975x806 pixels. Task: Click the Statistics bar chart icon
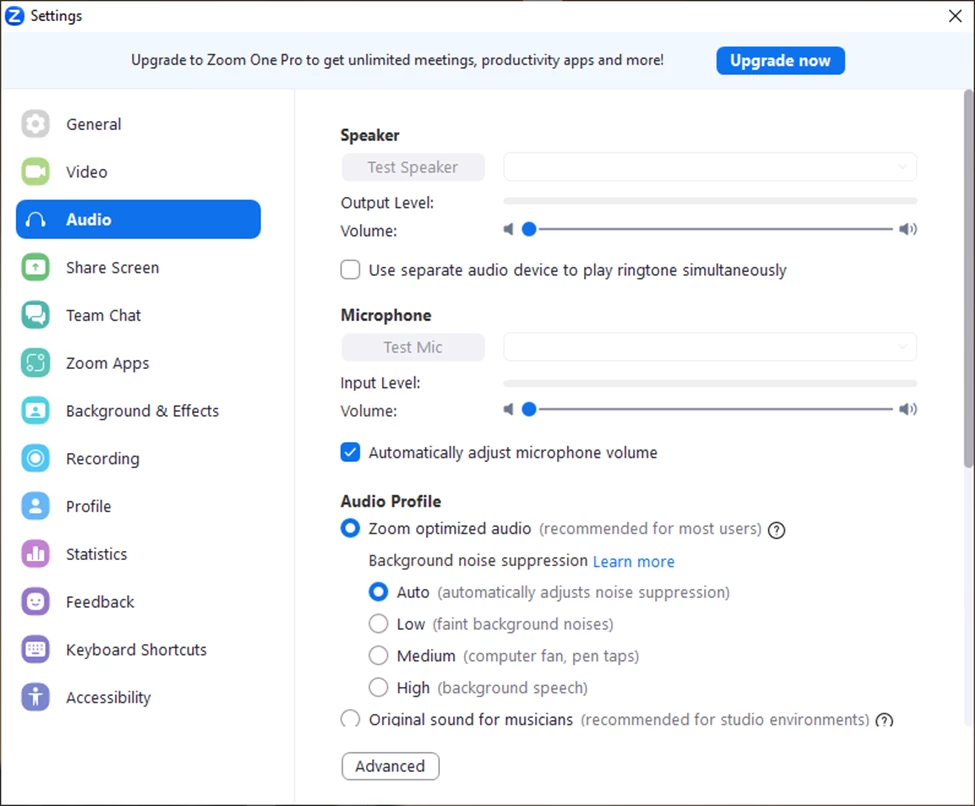click(35, 554)
